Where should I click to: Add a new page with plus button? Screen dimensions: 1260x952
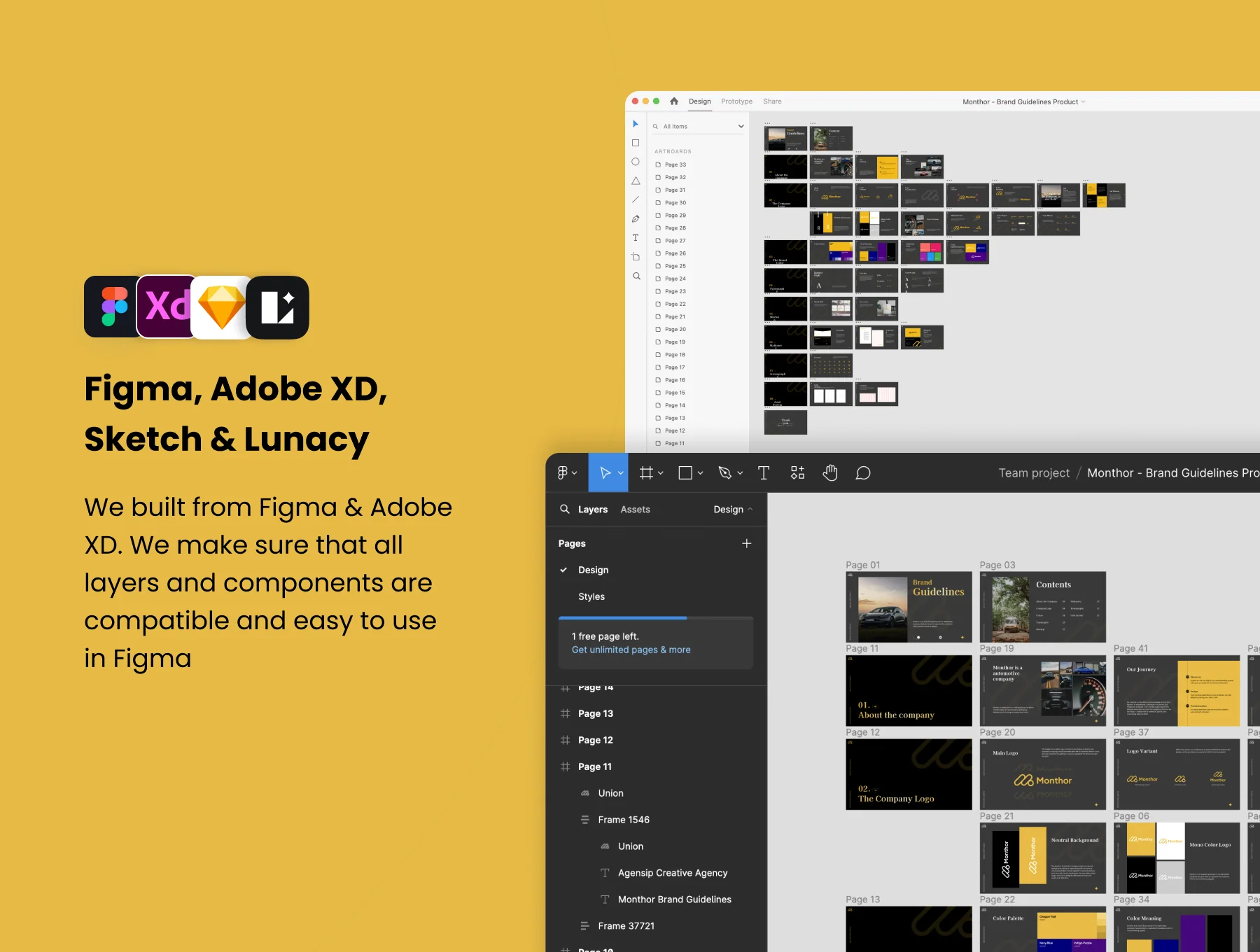pyautogui.click(x=747, y=543)
